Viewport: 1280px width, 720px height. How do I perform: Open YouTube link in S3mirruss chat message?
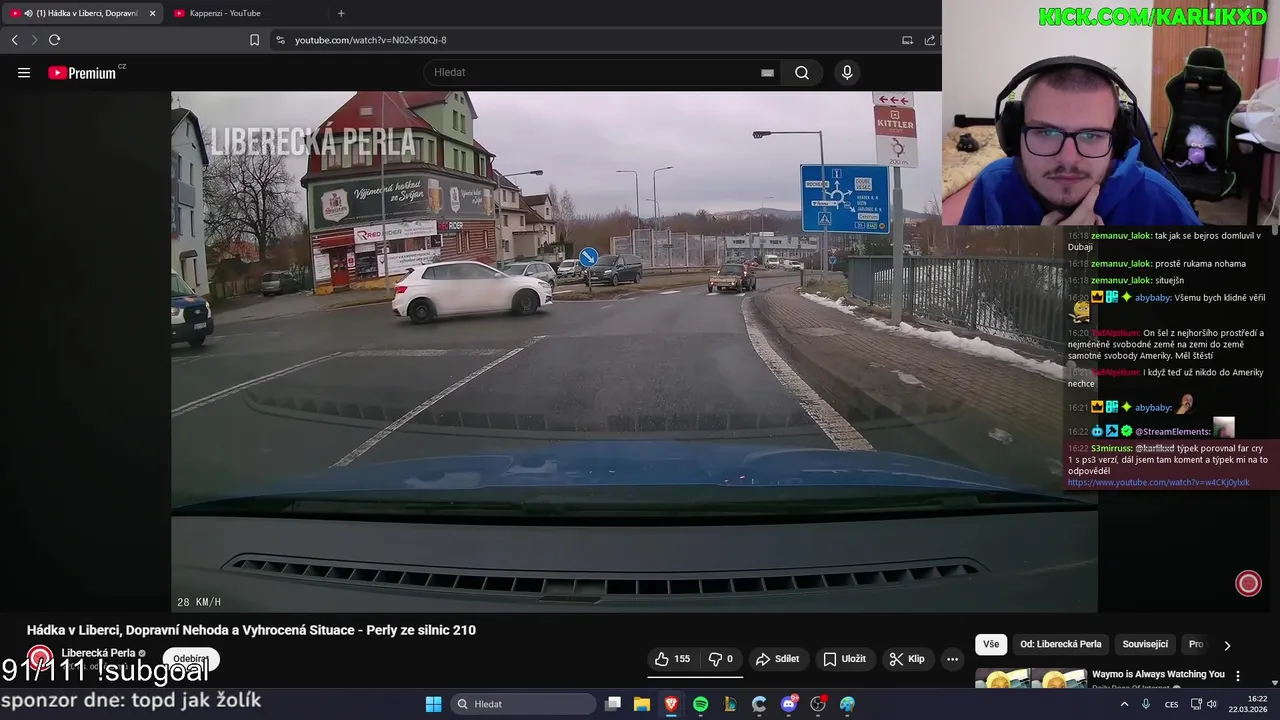(1158, 483)
